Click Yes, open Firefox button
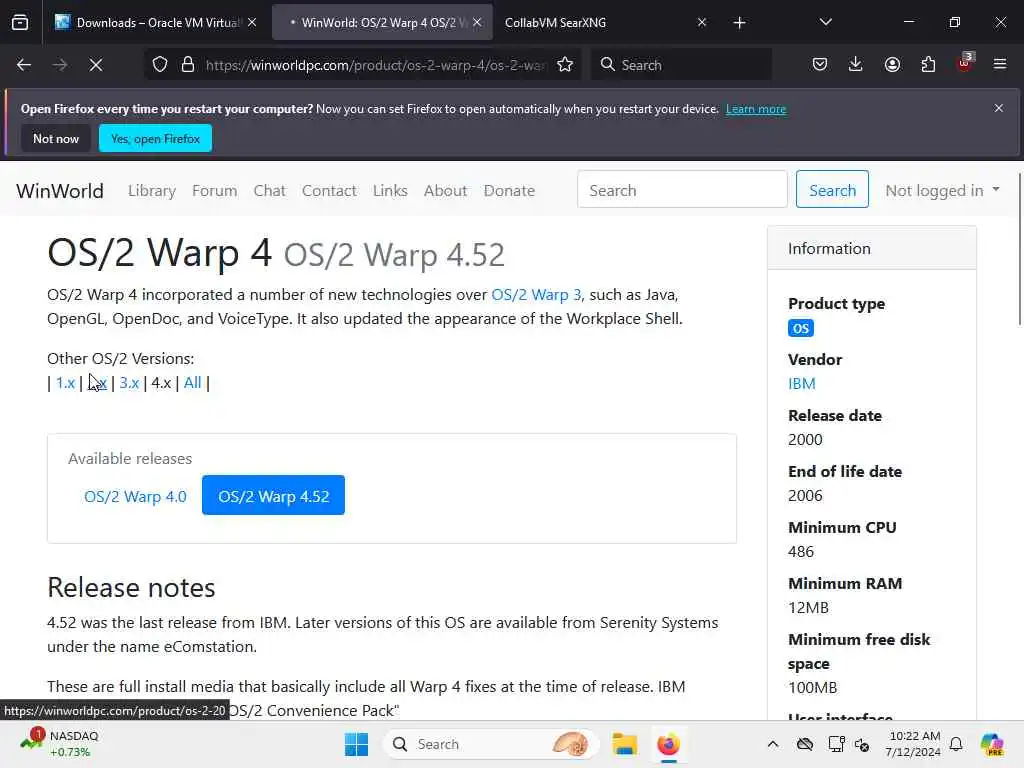 (155, 138)
